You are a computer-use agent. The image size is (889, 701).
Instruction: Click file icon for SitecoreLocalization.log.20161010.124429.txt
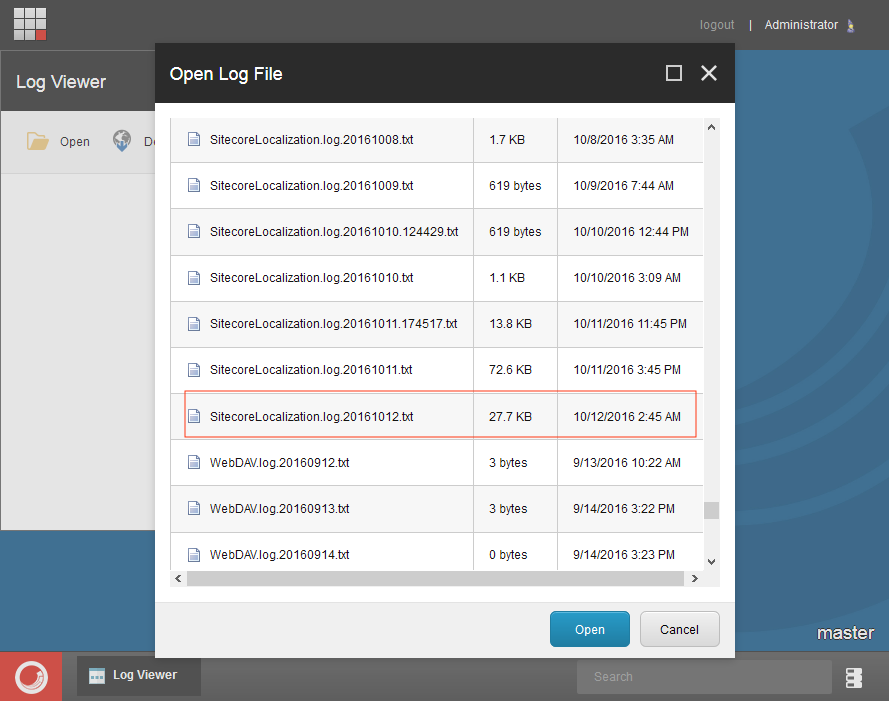(194, 231)
